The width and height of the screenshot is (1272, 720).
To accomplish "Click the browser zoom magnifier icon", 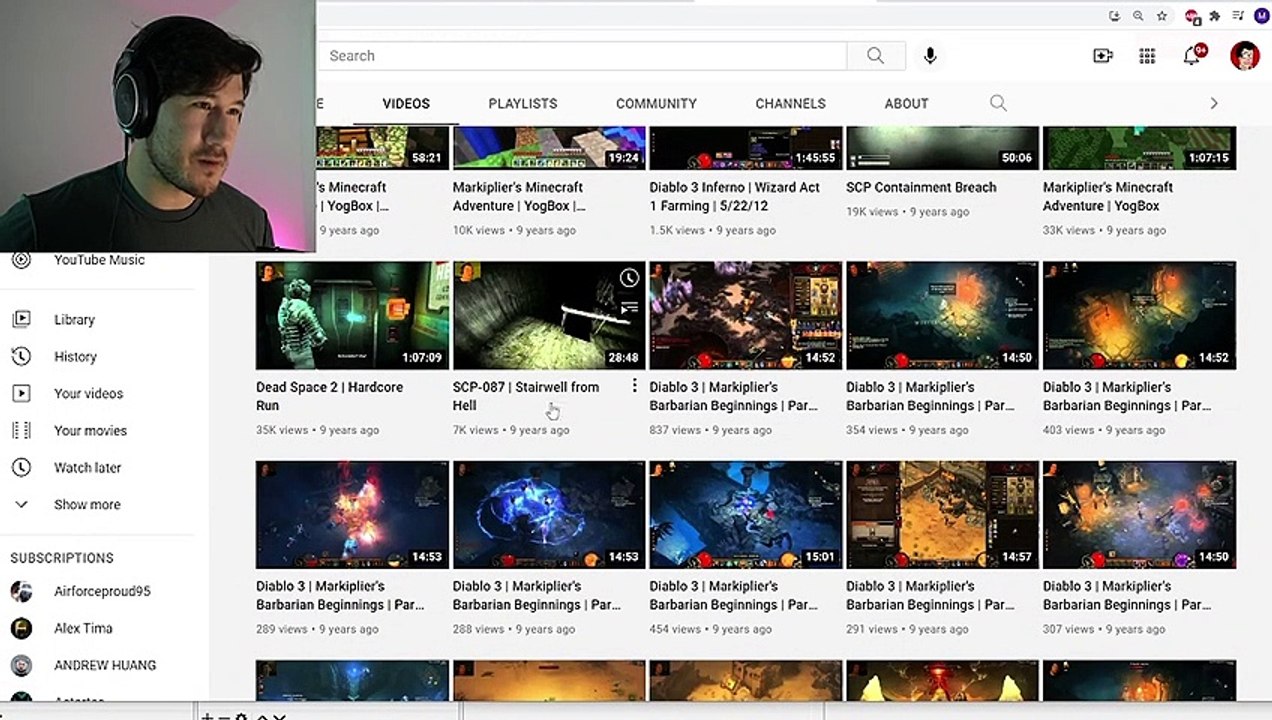I will click(x=1138, y=16).
